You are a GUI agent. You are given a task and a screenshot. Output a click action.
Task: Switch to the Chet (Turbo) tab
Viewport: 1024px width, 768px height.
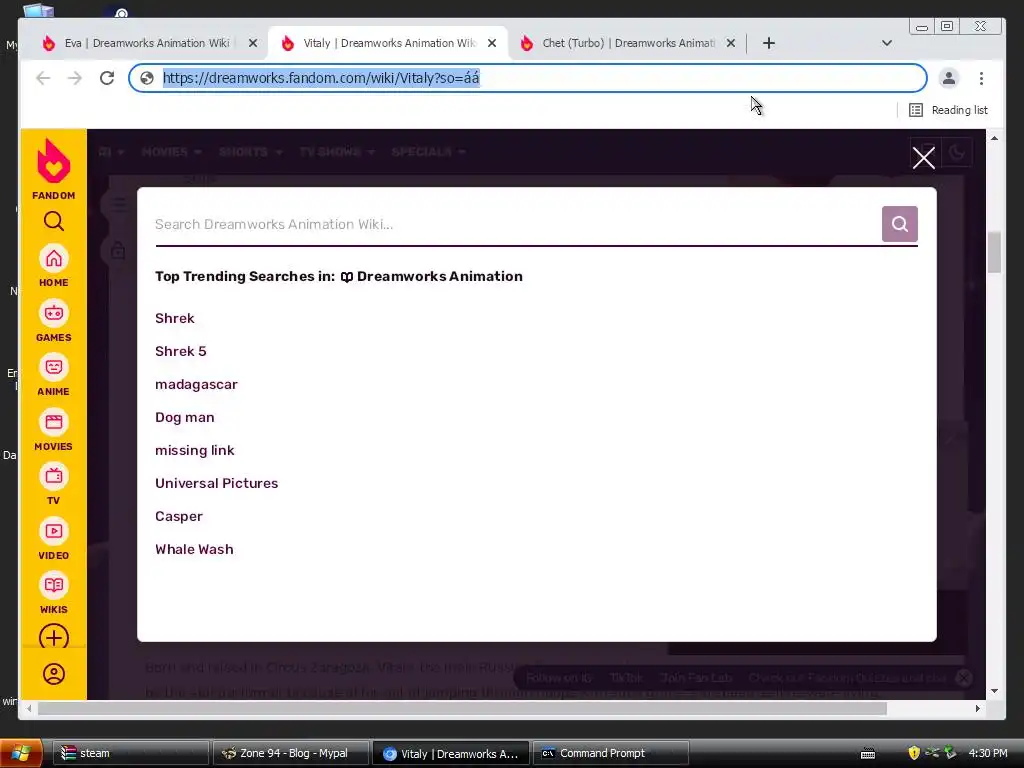[626, 43]
